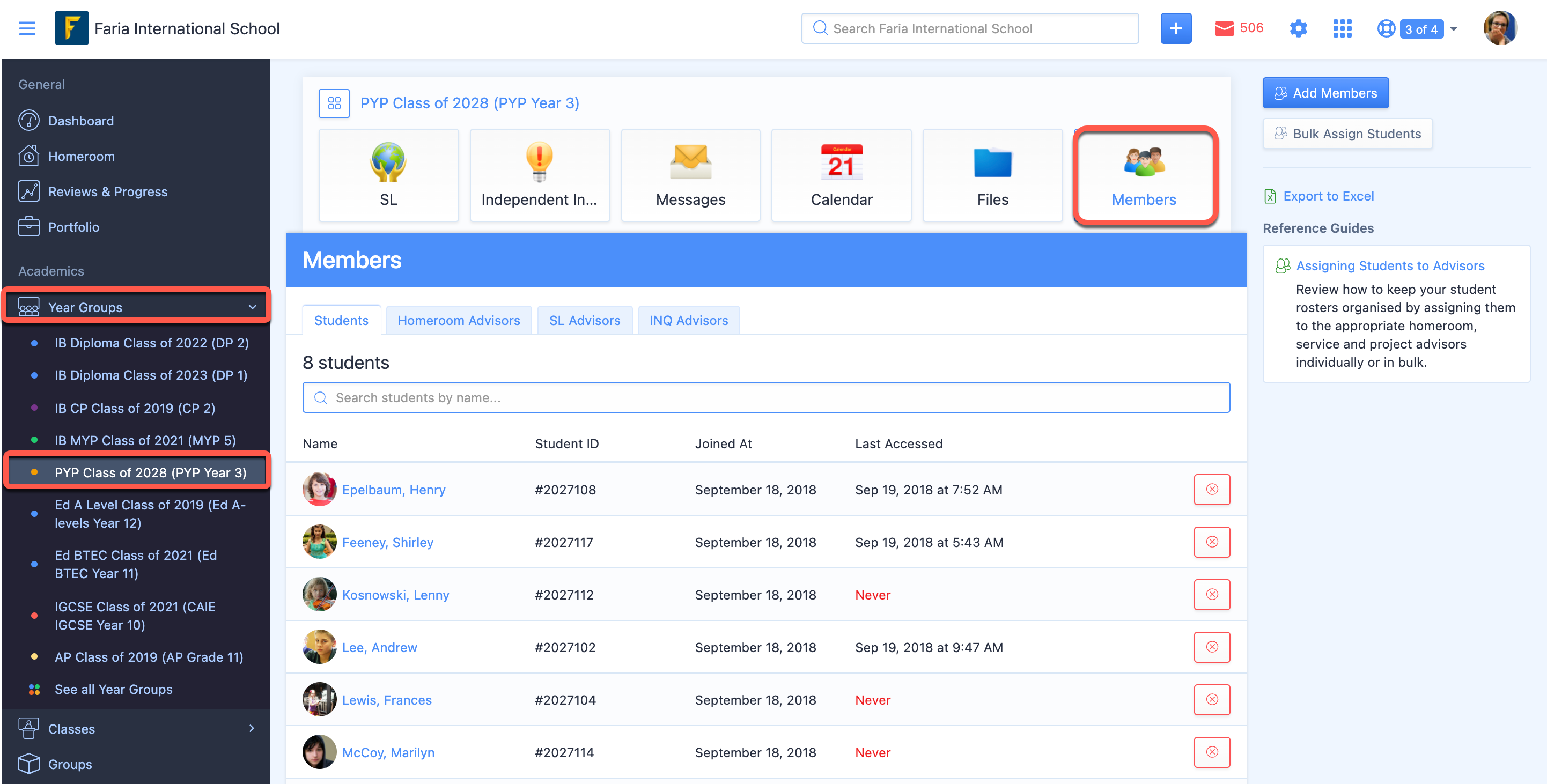The width and height of the screenshot is (1547, 784).
Task: Click Export to Excel link
Action: (1328, 196)
